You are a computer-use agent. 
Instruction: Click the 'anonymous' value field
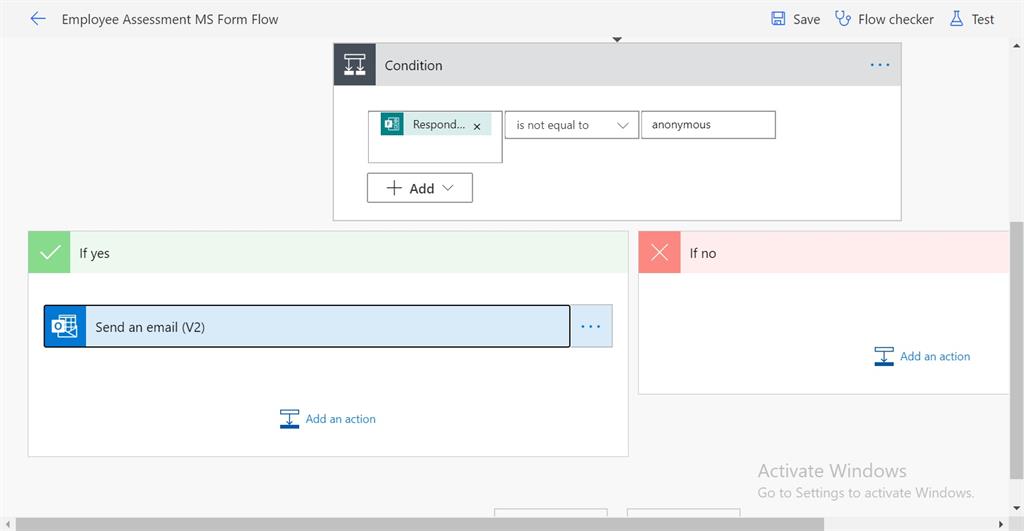[709, 125]
